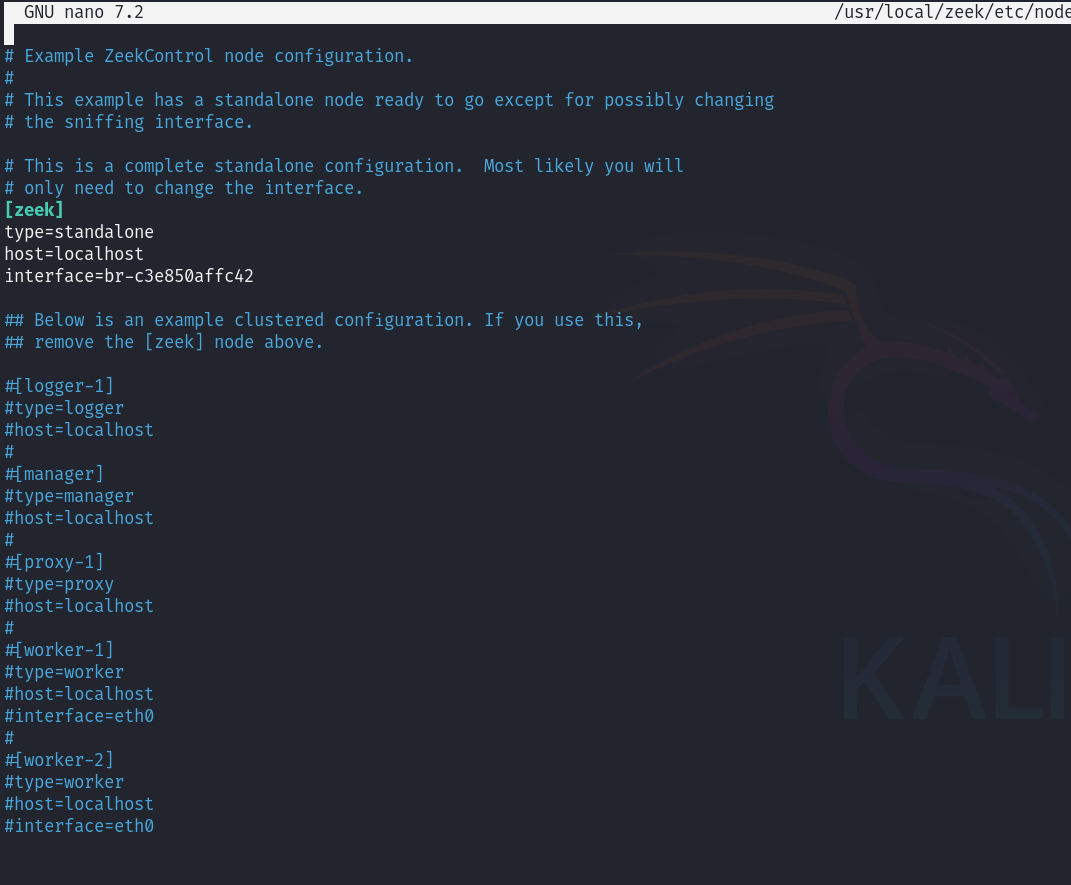Click "# only need to change the interface." line
The image size is (1071, 885).
point(184,188)
